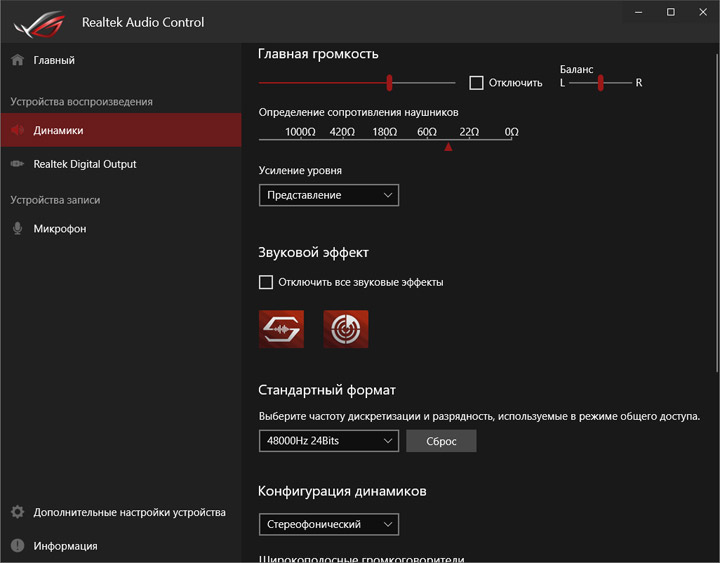Click the main volume slider track right portion

[x=424, y=83]
